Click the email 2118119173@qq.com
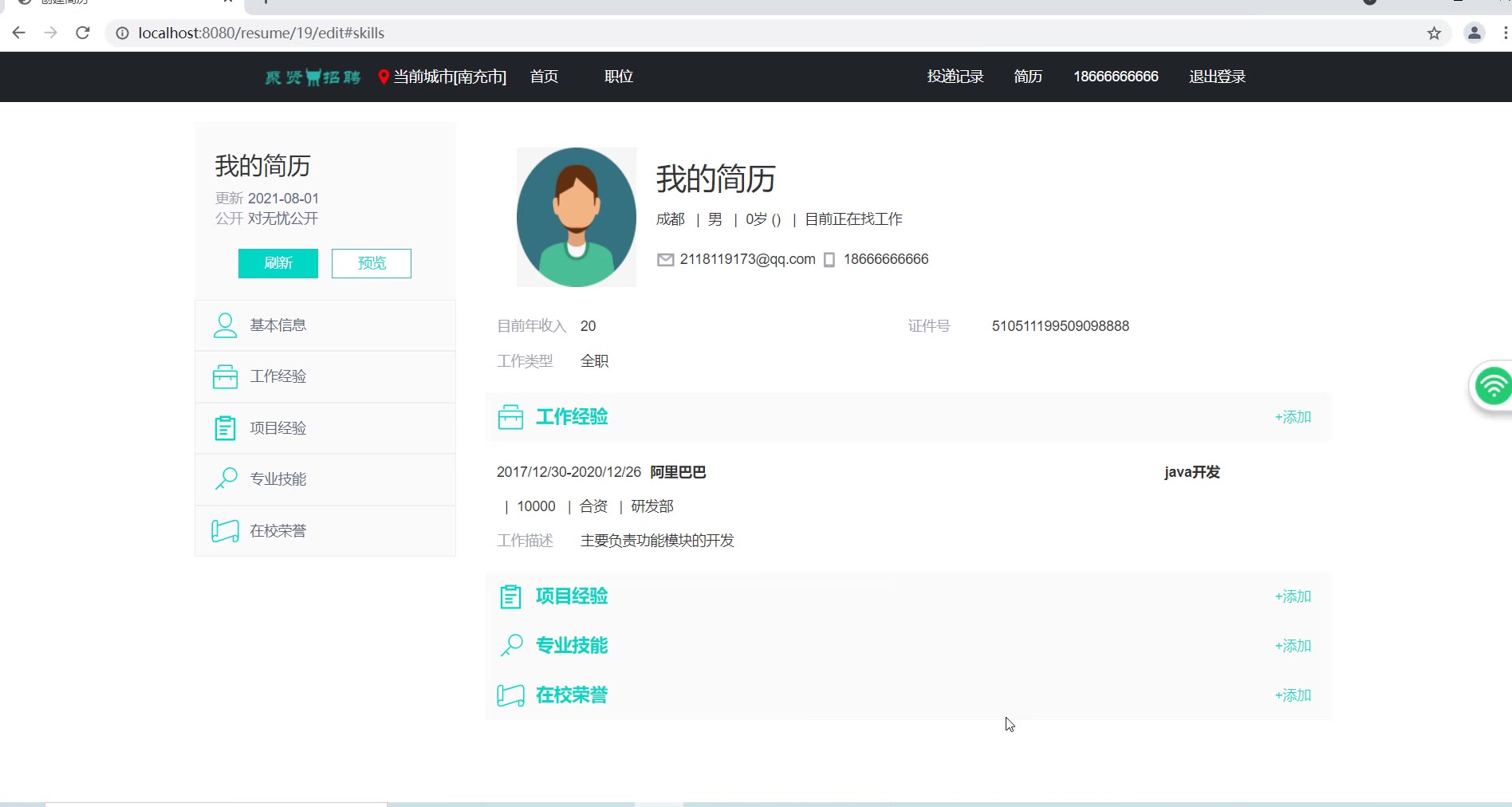 (x=747, y=259)
